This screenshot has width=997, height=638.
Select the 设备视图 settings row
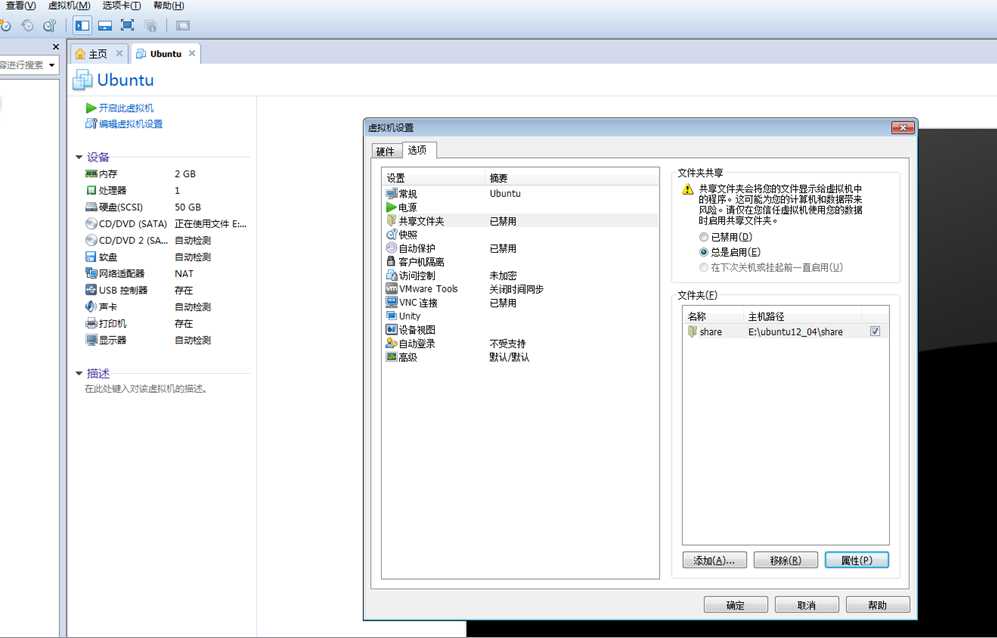point(521,329)
